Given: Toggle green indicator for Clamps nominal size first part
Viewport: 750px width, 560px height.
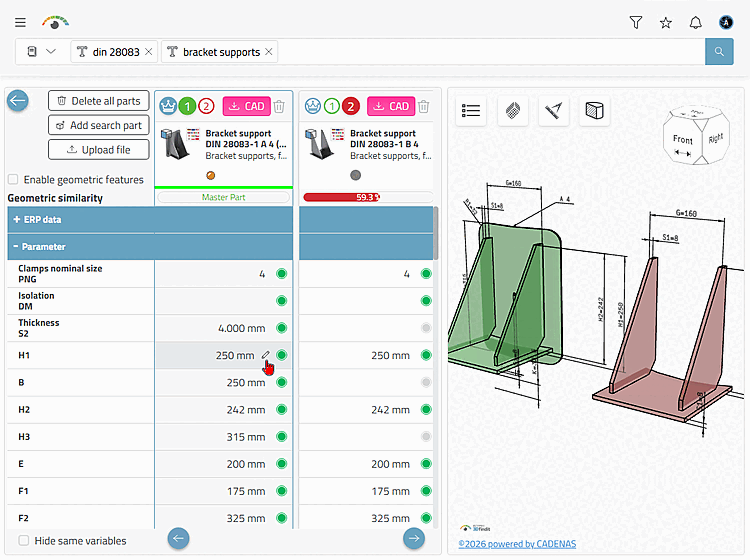Looking at the screenshot, I should pyautogui.click(x=282, y=274).
